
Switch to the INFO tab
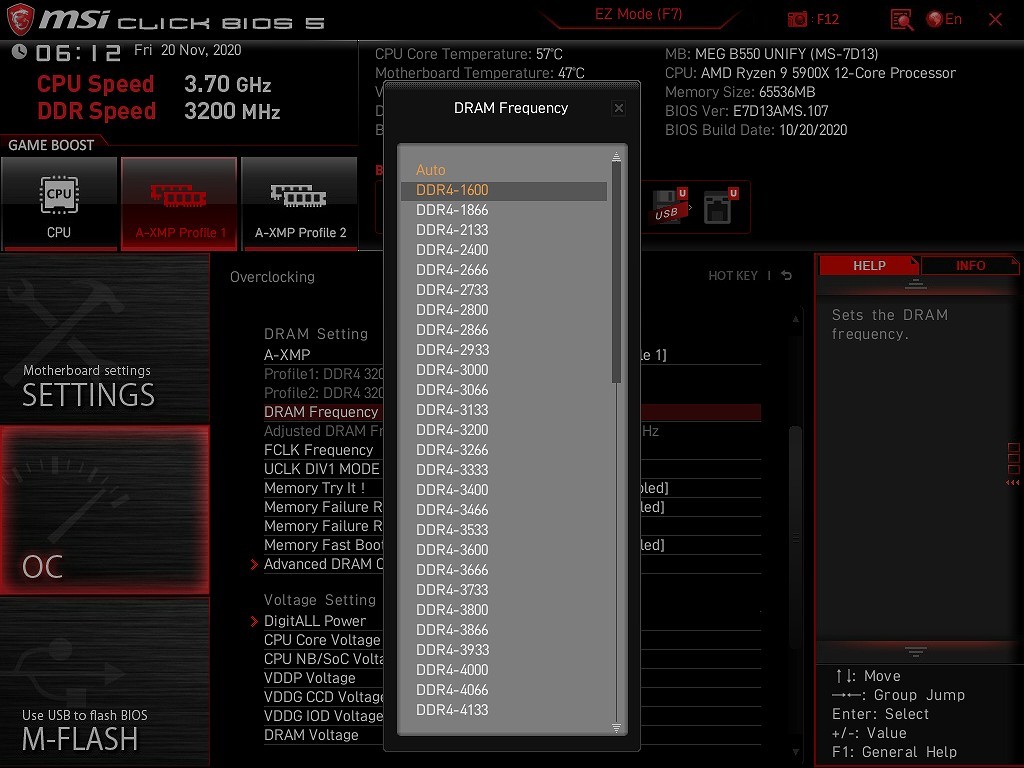970,266
